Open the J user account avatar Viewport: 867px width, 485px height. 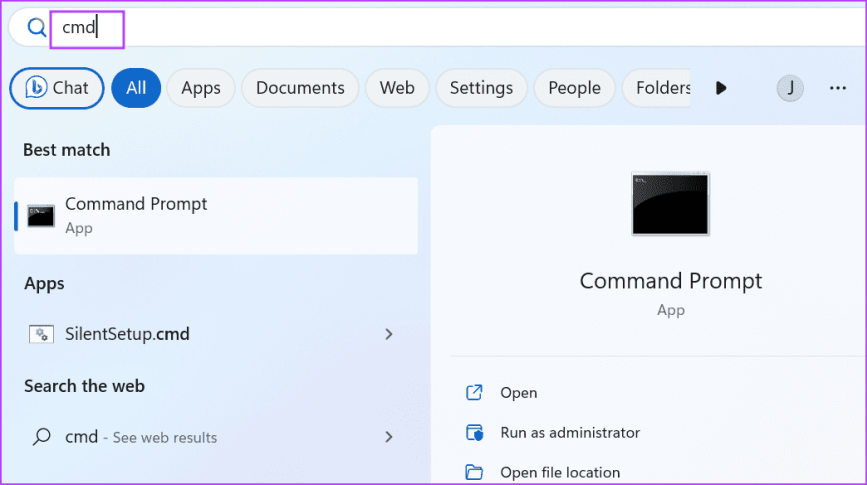(x=790, y=88)
